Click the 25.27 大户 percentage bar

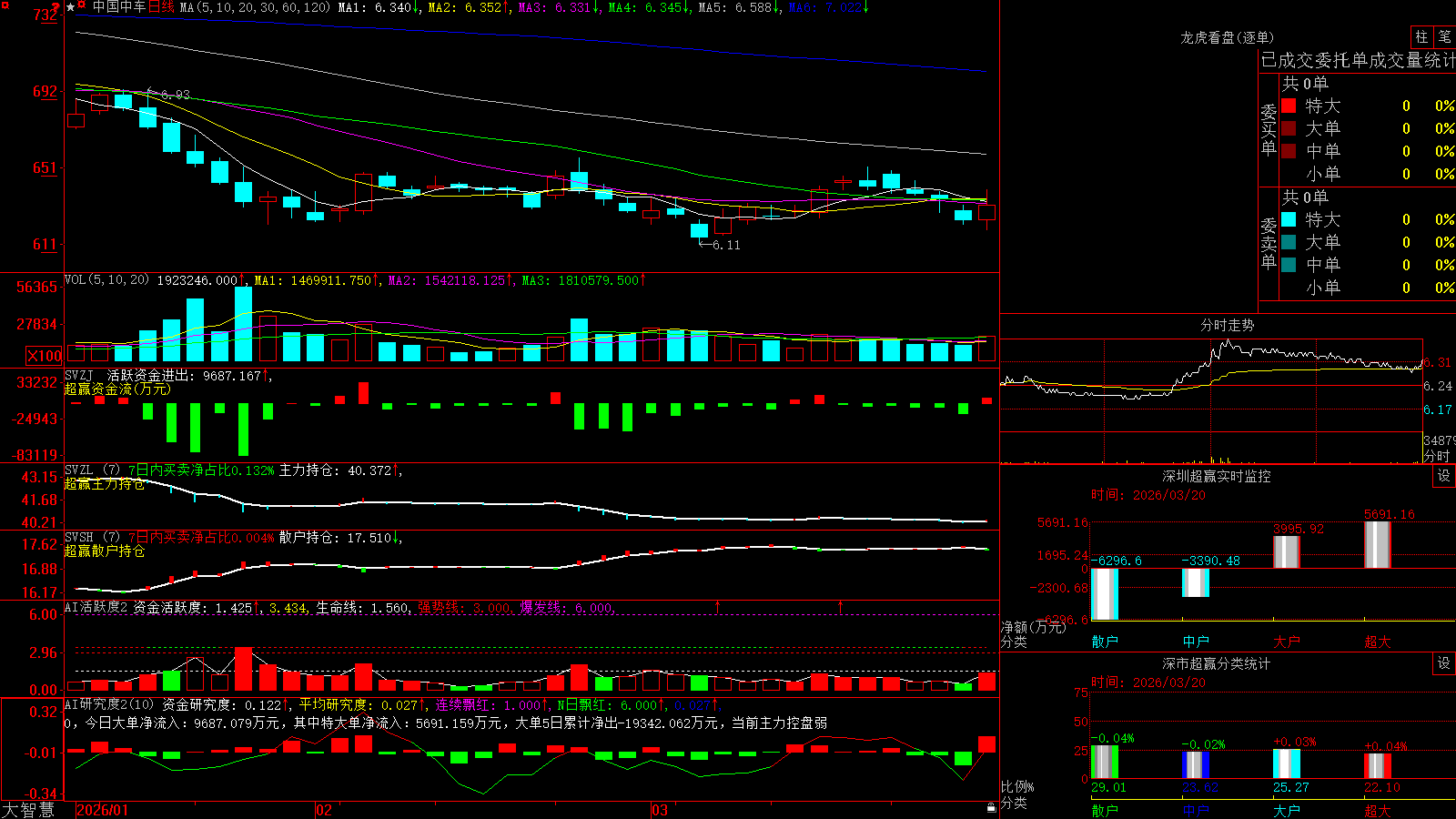coord(1287,764)
